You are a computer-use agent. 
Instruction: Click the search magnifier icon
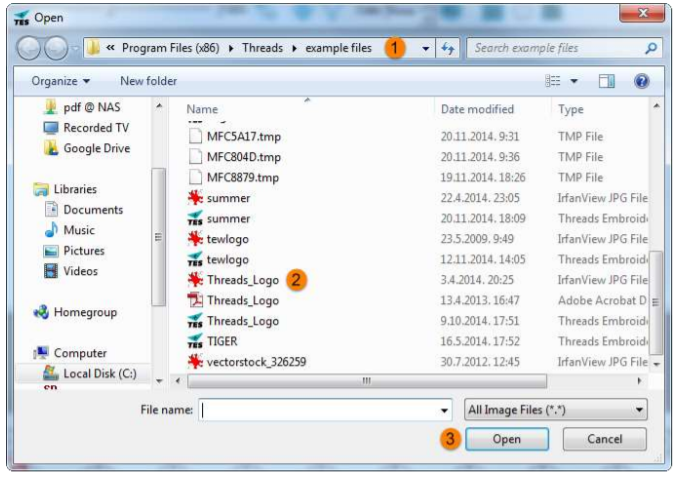coord(651,48)
